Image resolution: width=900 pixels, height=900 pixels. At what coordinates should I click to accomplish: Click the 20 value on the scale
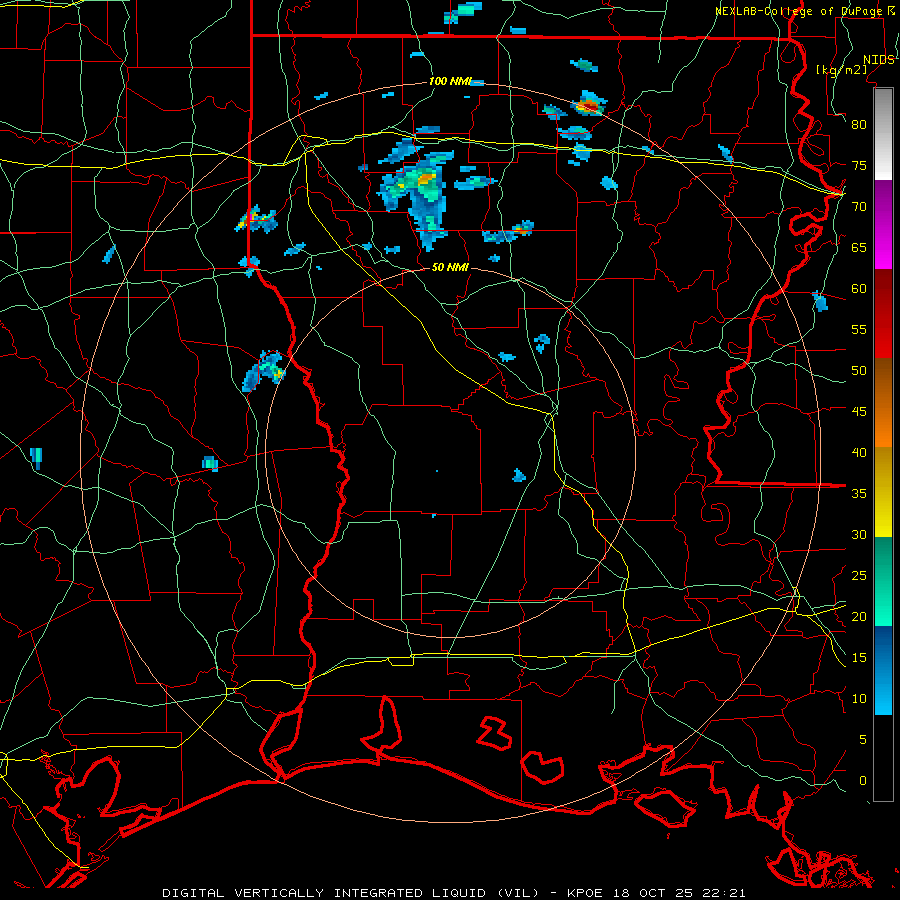point(859,616)
